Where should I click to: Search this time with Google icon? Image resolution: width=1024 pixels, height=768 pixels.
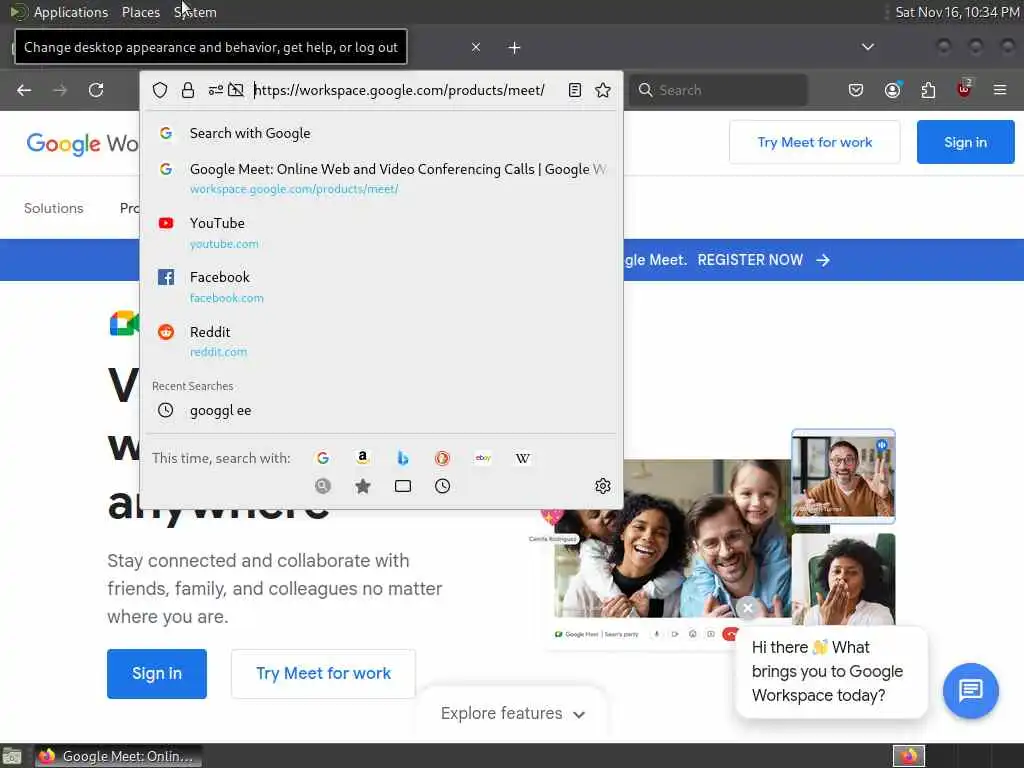[323, 458]
